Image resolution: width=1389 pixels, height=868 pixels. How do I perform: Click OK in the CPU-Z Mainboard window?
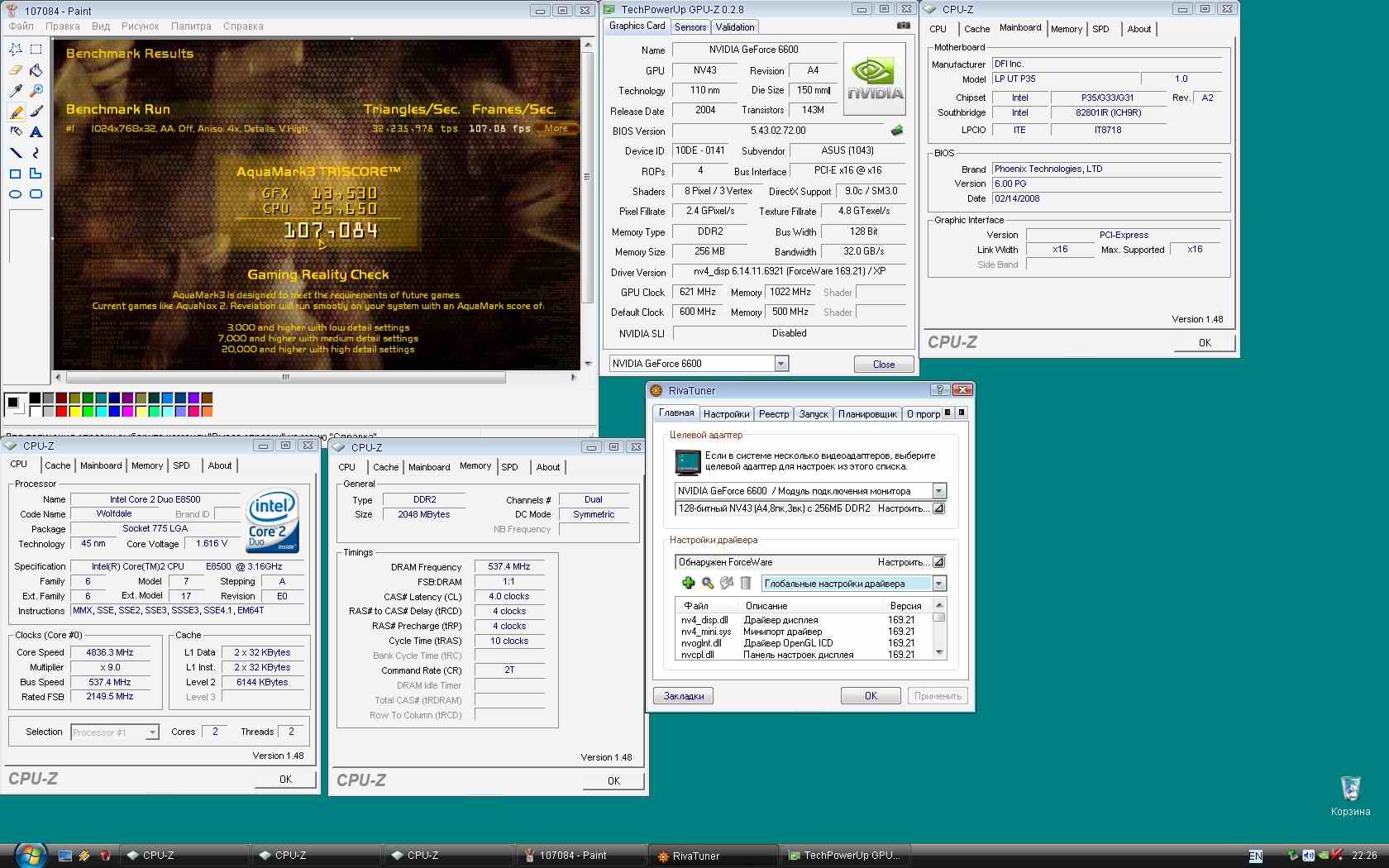[1205, 343]
